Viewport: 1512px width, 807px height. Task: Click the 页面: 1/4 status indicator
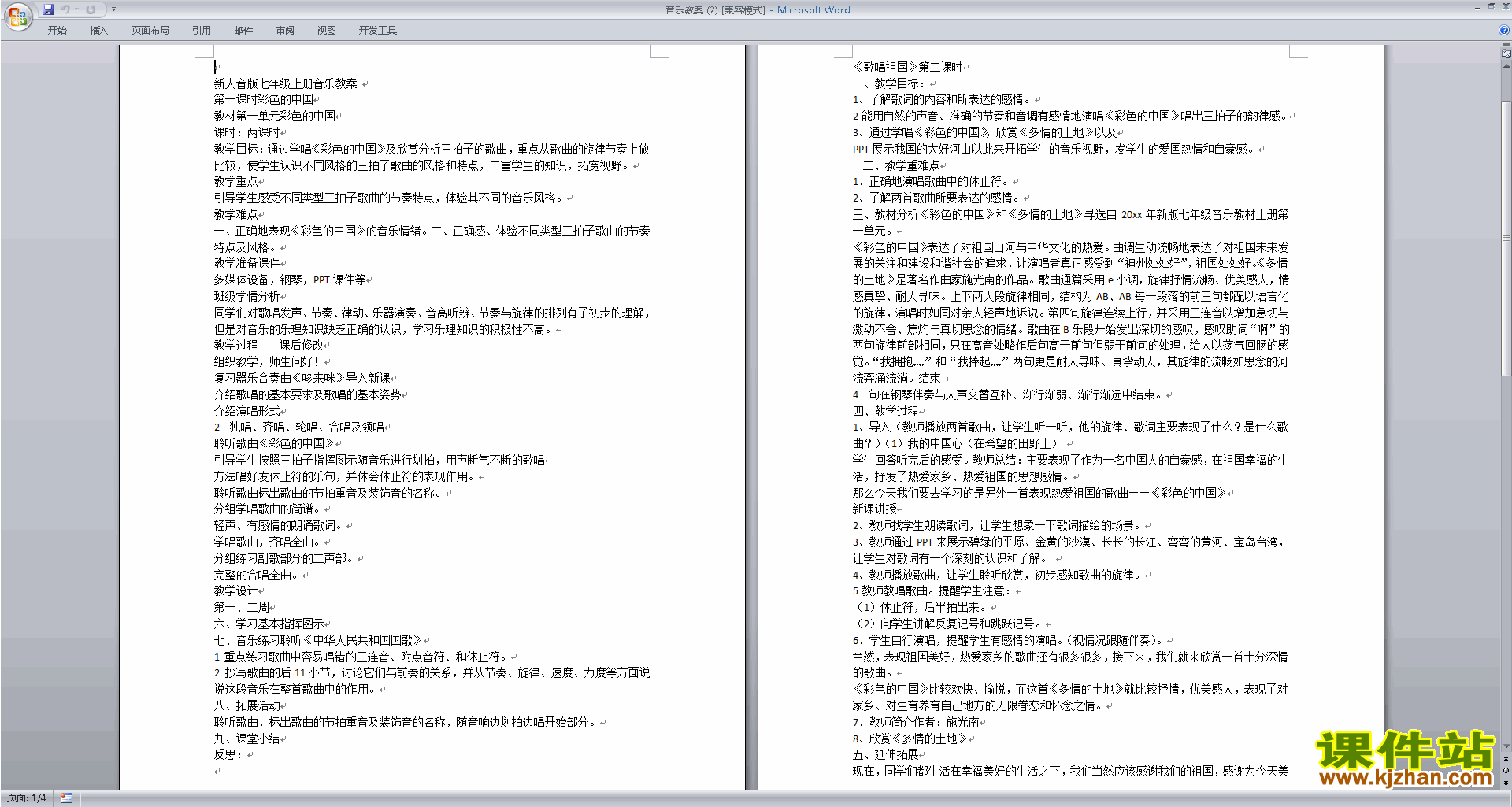[x=27, y=798]
